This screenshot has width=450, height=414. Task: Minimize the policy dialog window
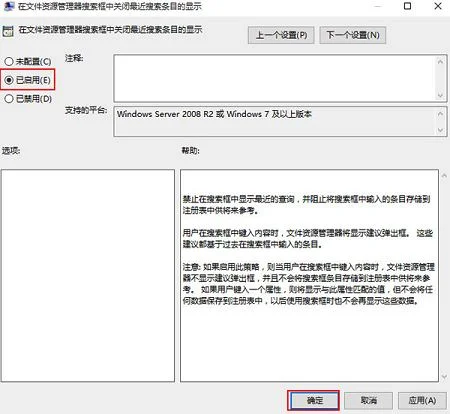pyautogui.click(x=377, y=6)
